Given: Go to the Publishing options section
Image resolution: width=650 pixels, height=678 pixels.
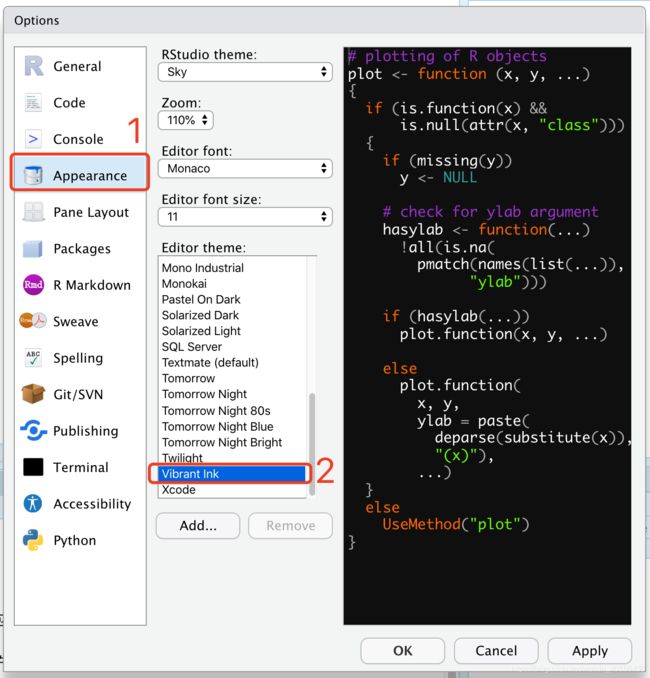Looking at the screenshot, I should pos(80,431).
